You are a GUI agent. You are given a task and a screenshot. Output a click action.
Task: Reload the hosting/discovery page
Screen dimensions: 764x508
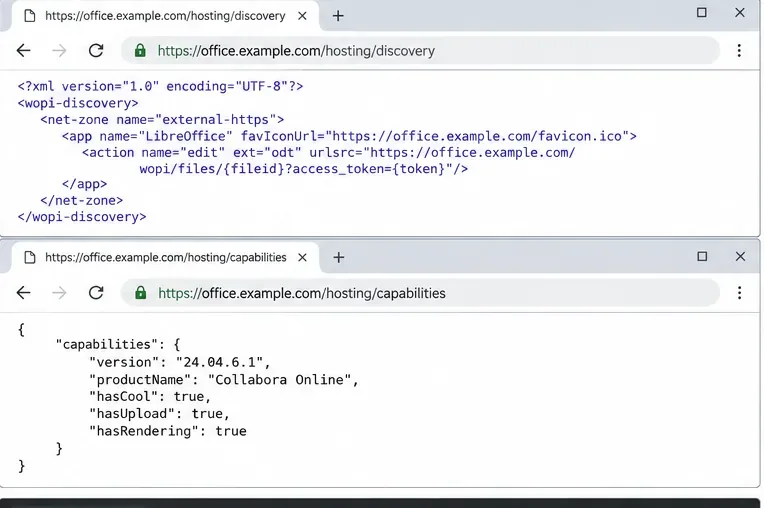click(x=96, y=51)
